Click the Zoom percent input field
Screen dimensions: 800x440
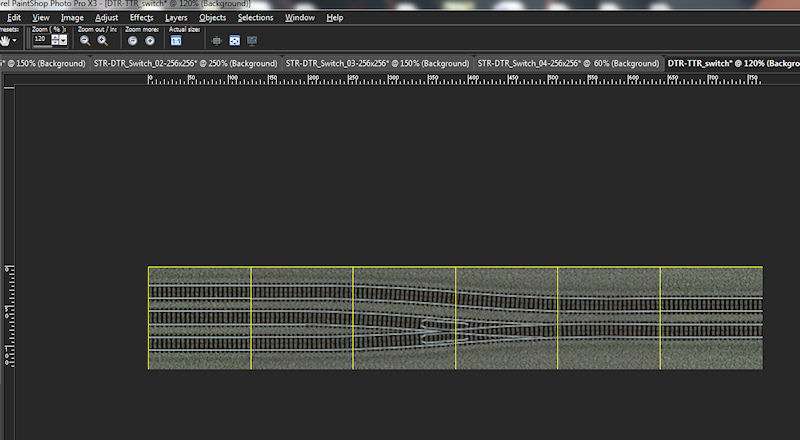point(41,40)
